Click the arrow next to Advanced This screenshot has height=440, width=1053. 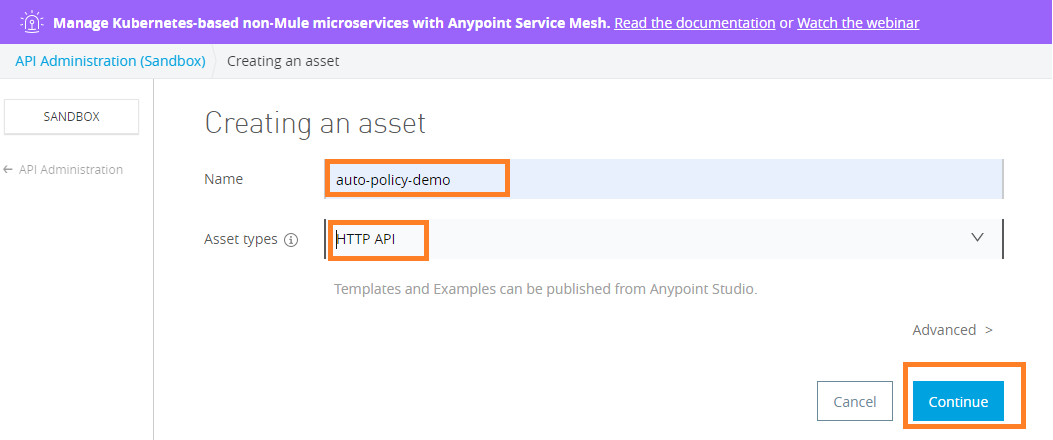(x=989, y=330)
